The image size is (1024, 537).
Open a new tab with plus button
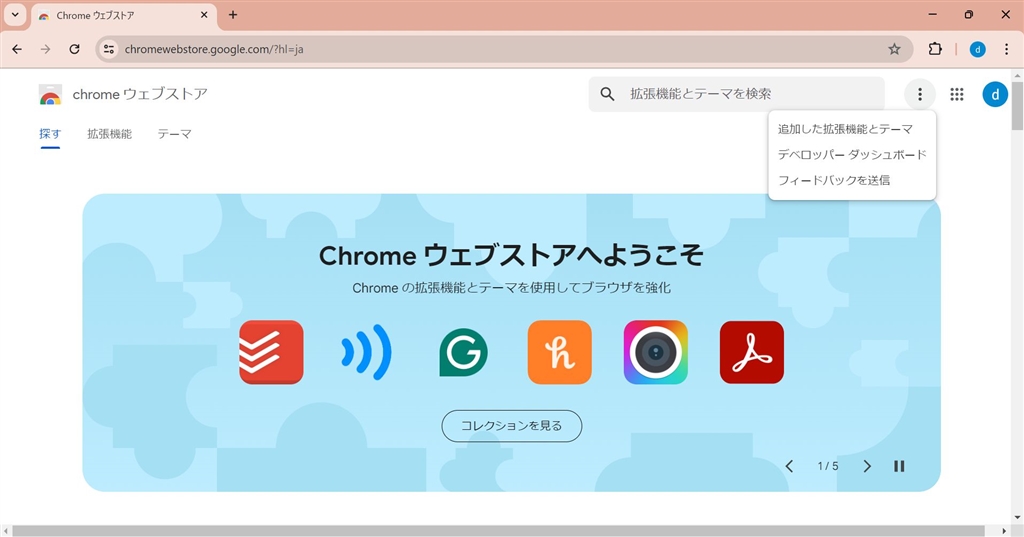(232, 14)
